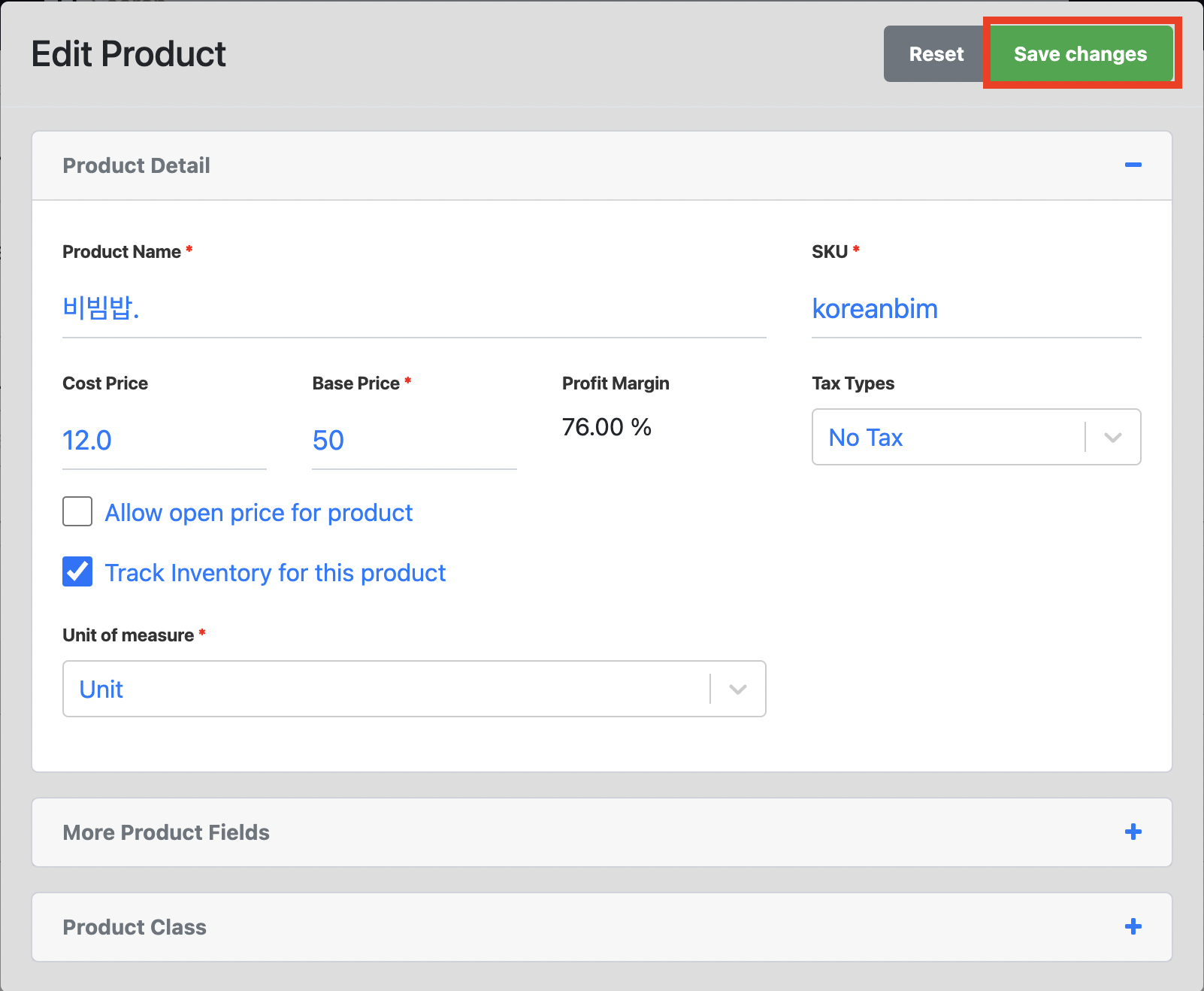The width and height of the screenshot is (1204, 991).
Task: Click the Track Inventory for this product label
Action: [276, 573]
